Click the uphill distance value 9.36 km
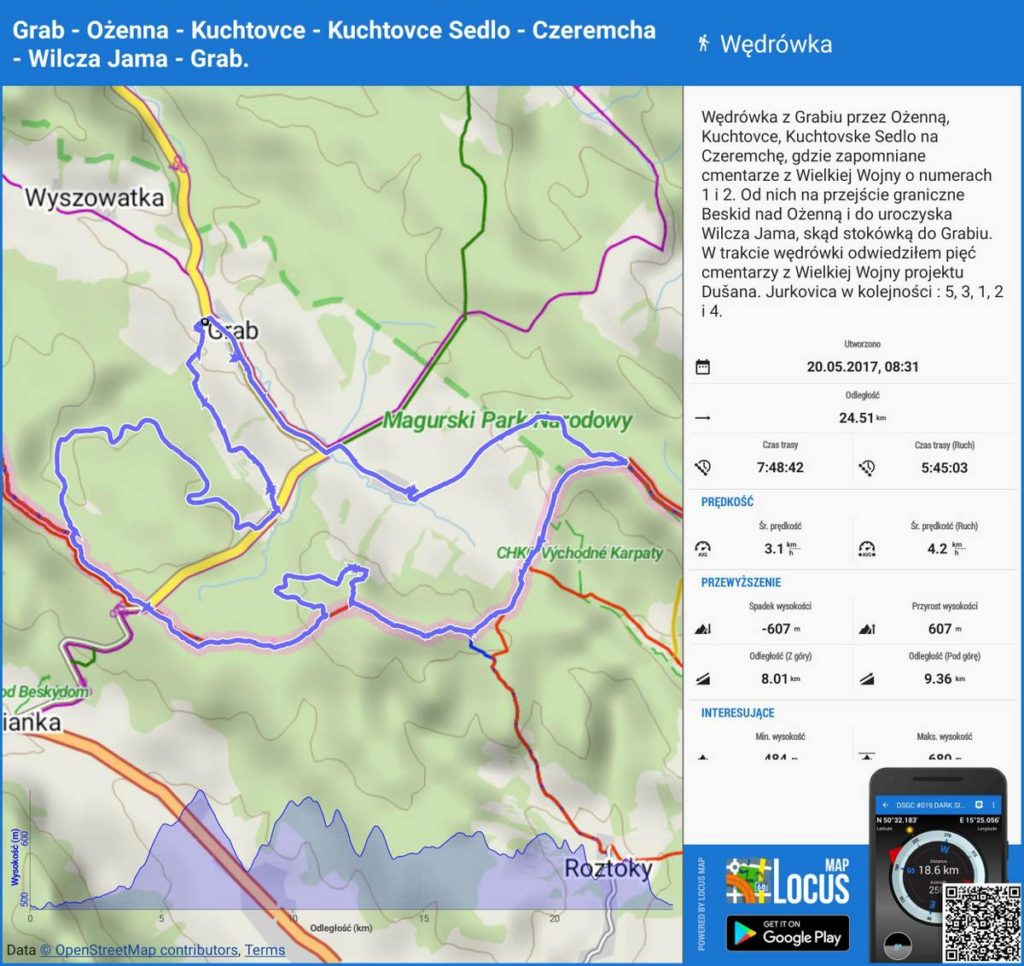This screenshot has height=966, width=1024. 944,679
